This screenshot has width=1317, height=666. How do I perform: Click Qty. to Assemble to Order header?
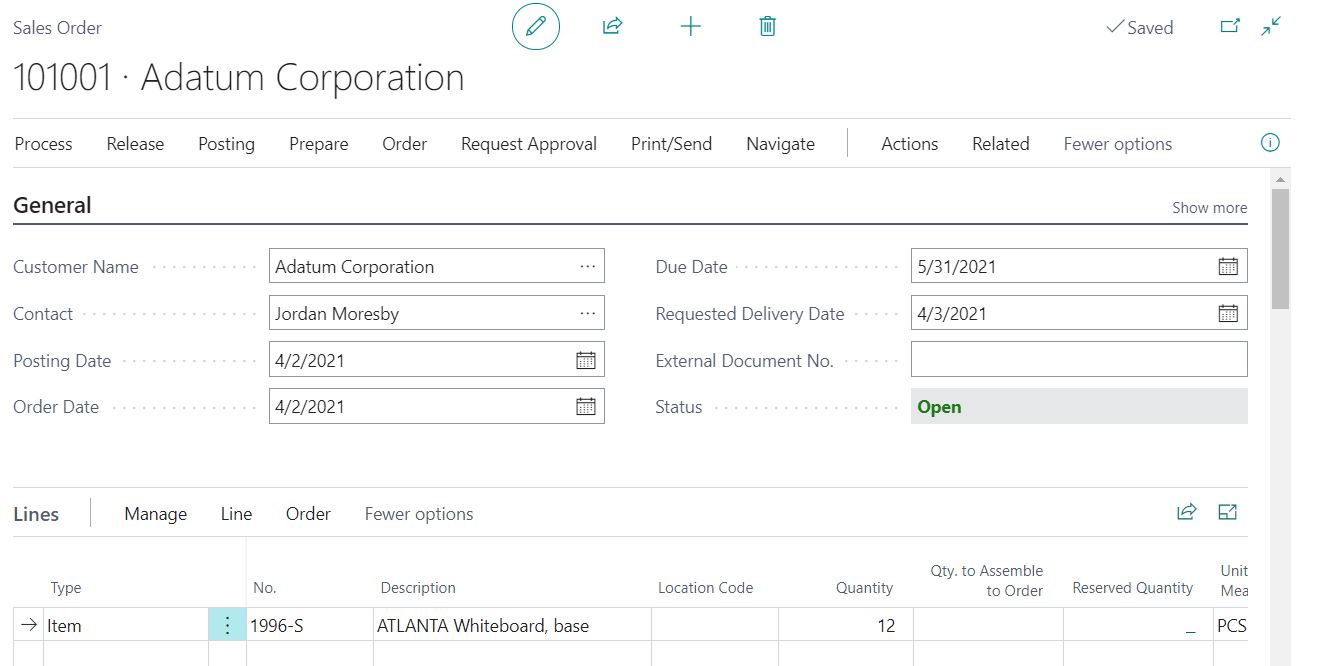point(987,580)
